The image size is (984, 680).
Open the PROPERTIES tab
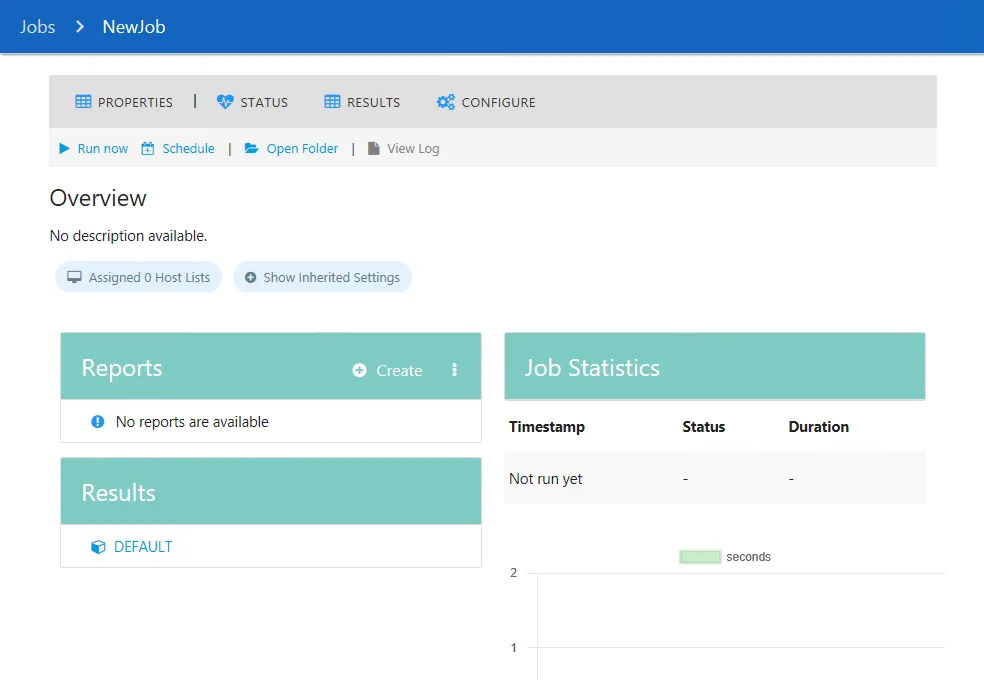pyautogui.click(x=124, y=102)
